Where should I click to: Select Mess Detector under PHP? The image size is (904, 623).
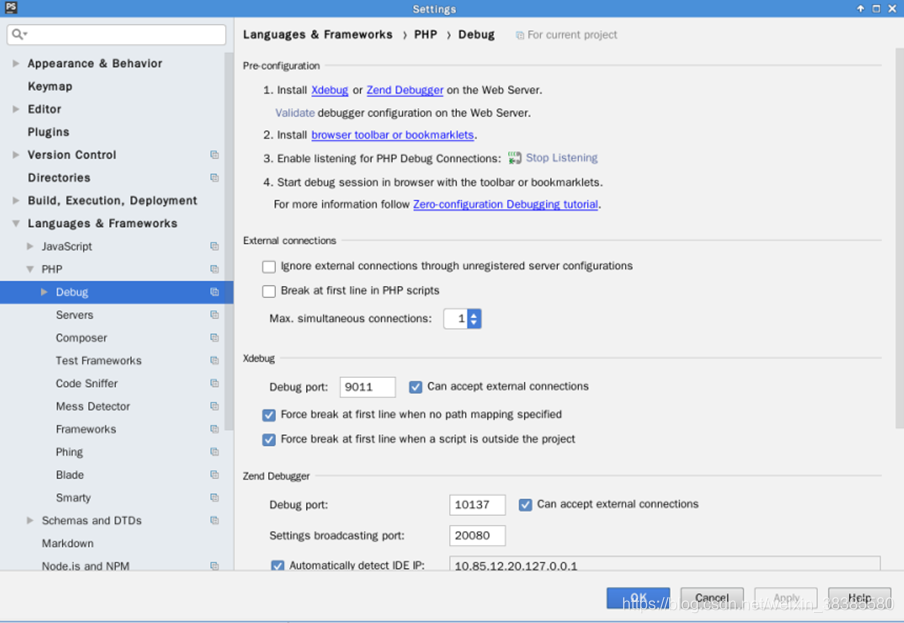pyautogui.click(x=93, y=406)
